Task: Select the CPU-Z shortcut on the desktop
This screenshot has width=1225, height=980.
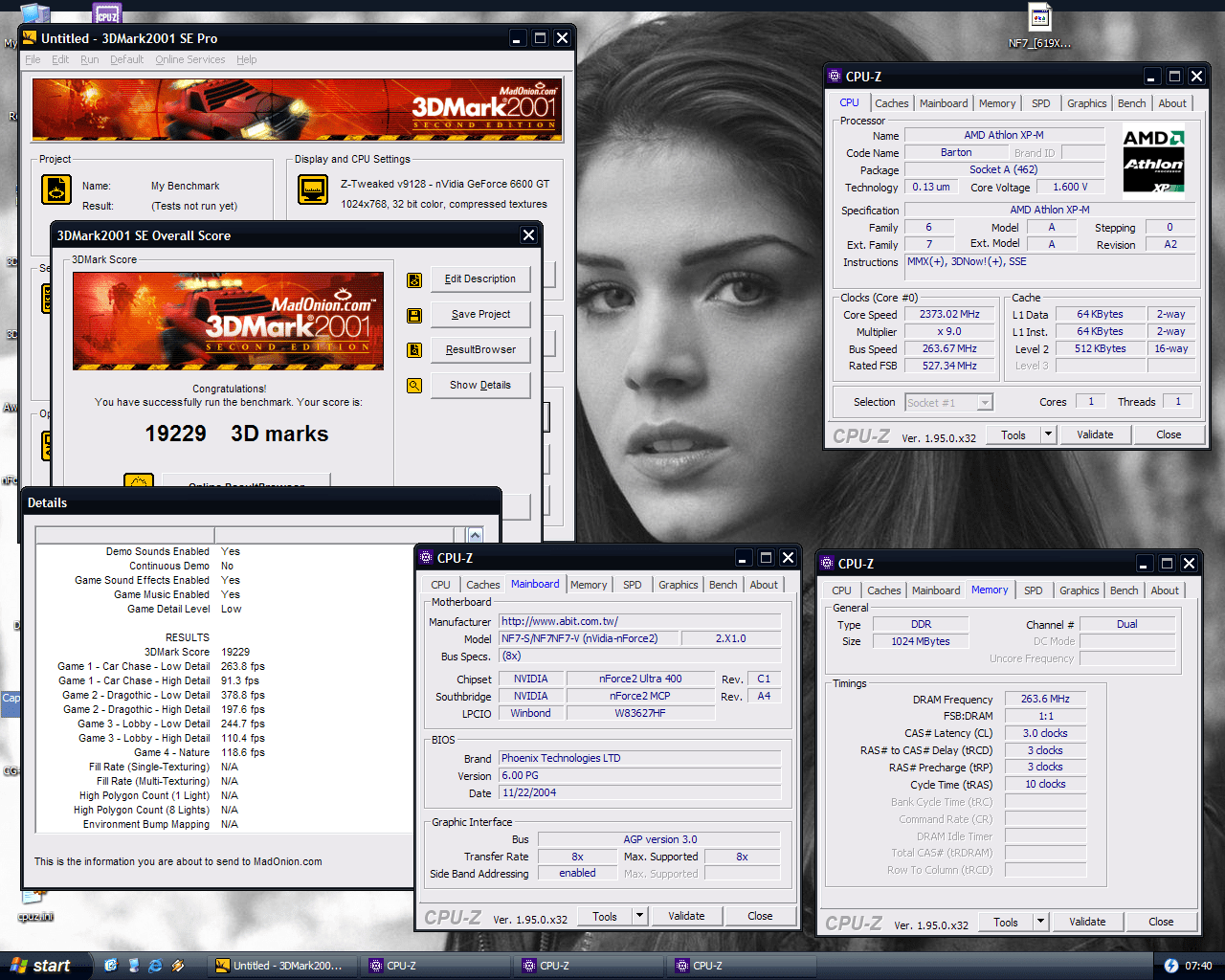Action: [107, 13]
